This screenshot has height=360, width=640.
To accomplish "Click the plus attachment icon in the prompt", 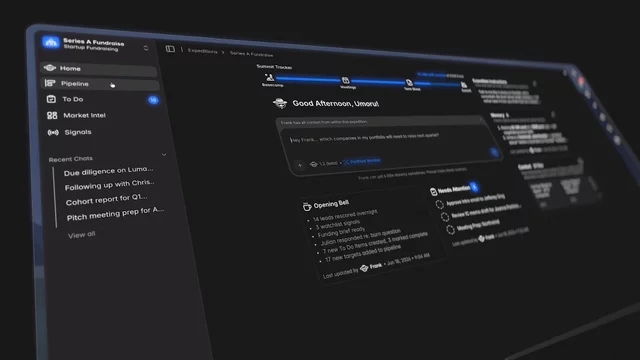I will point(300,165).
